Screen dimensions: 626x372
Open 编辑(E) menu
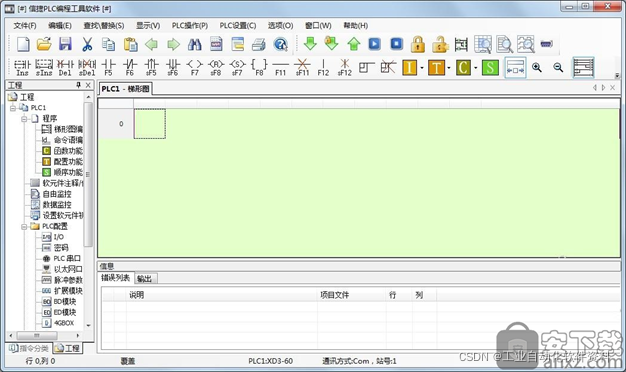[60, 26]
